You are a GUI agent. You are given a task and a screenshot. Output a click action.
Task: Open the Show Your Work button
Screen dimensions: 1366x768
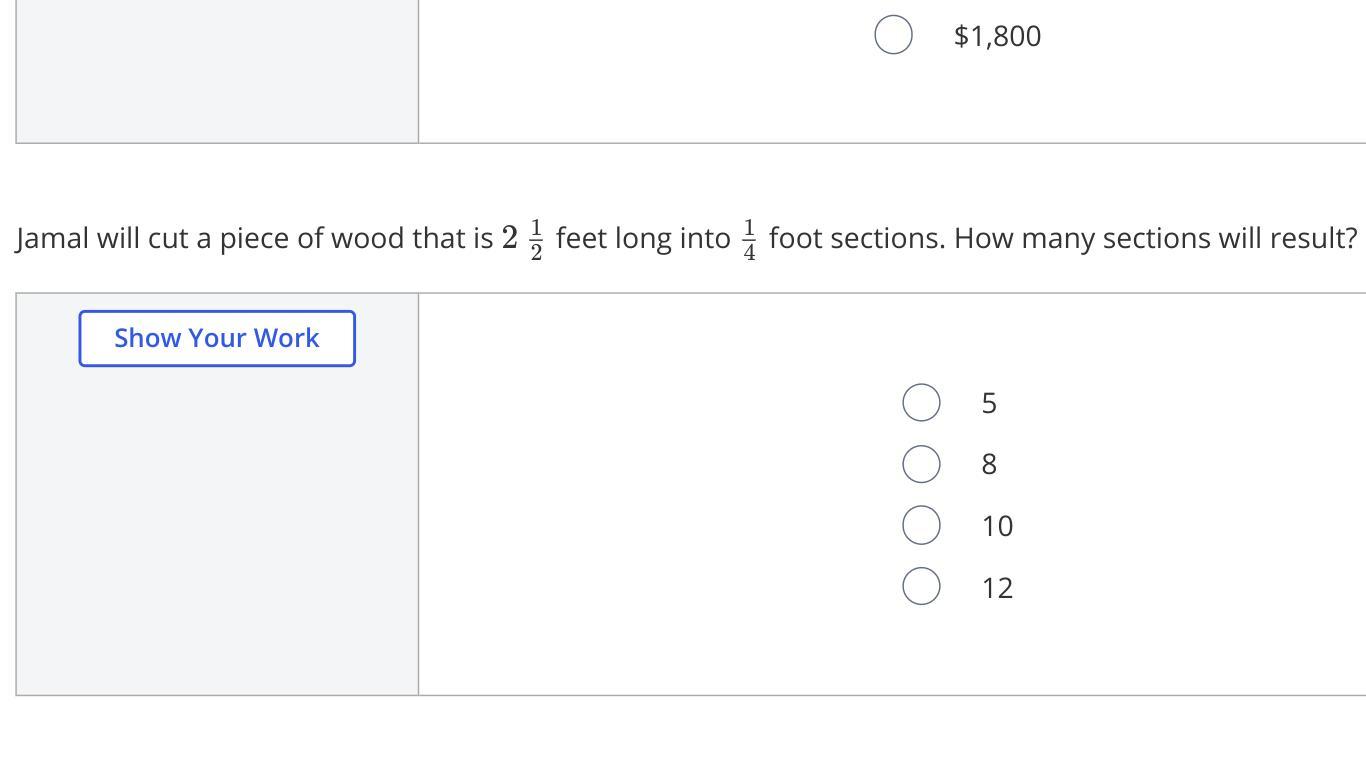pos(217,338)
